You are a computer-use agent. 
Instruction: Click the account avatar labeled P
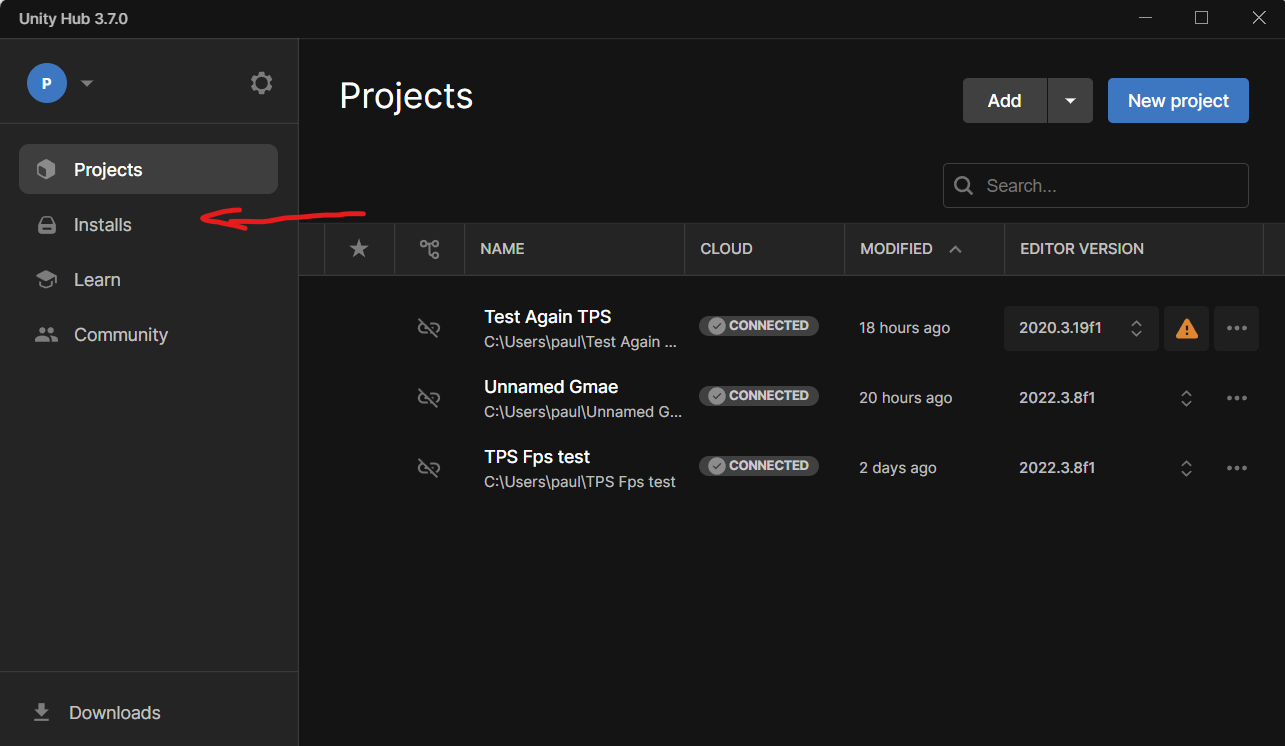47,83
